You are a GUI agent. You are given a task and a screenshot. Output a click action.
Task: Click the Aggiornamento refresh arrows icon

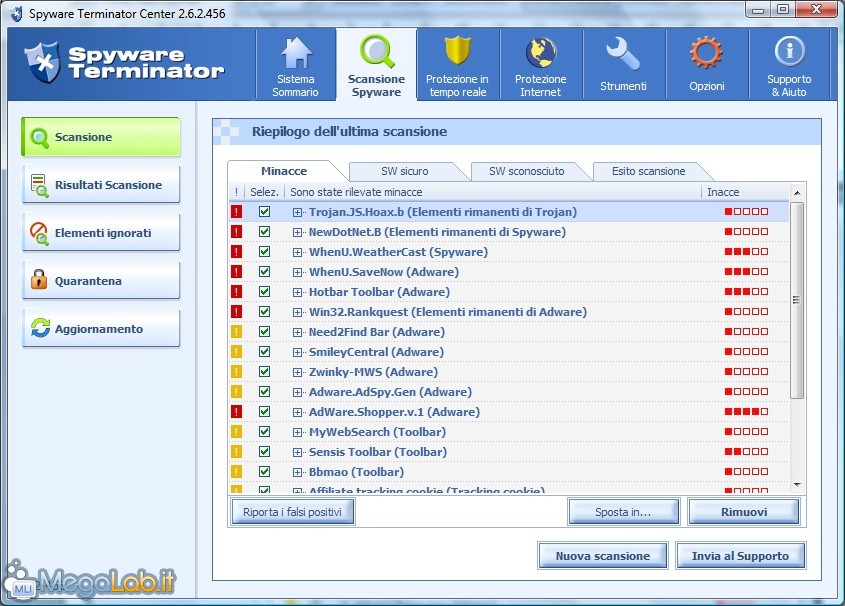pos(40,328)
